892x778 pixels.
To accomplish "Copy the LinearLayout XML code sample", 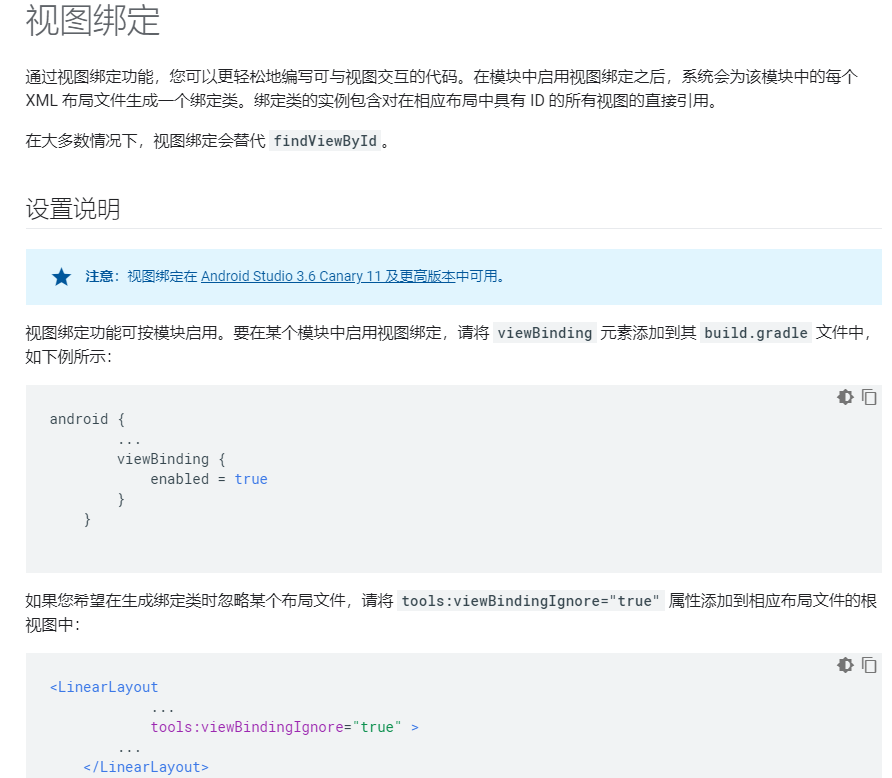I will [869, 665].
